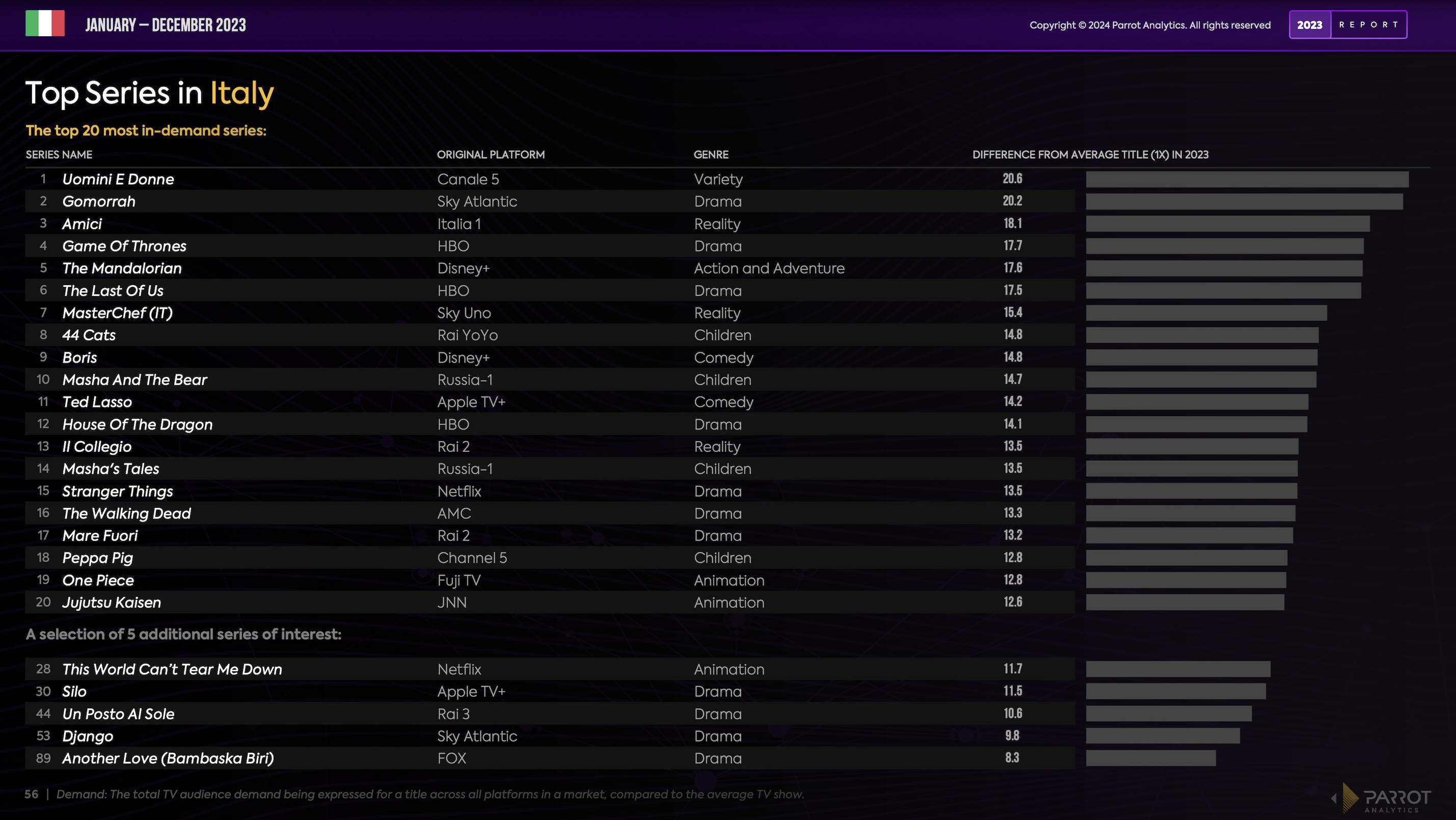
Task: Click the 'AMC' platform cell
Action: (x=454, y=513)
